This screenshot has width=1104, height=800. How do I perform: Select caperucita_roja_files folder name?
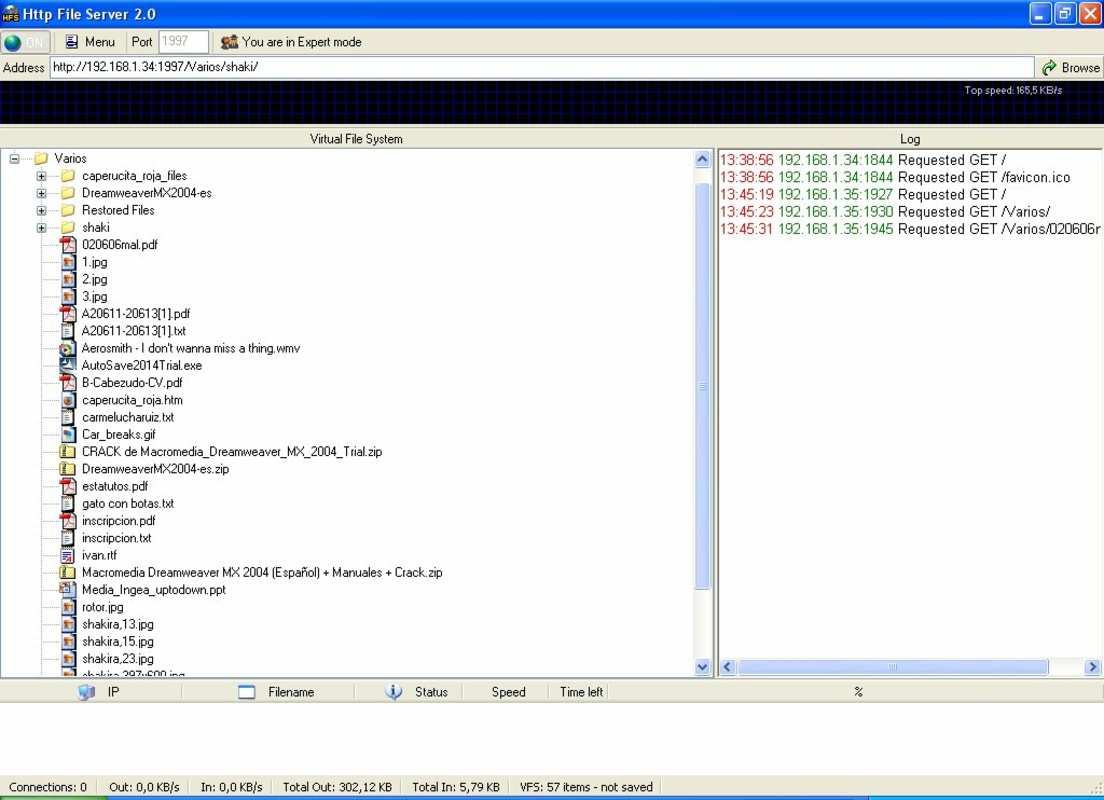tap(134, 176)
